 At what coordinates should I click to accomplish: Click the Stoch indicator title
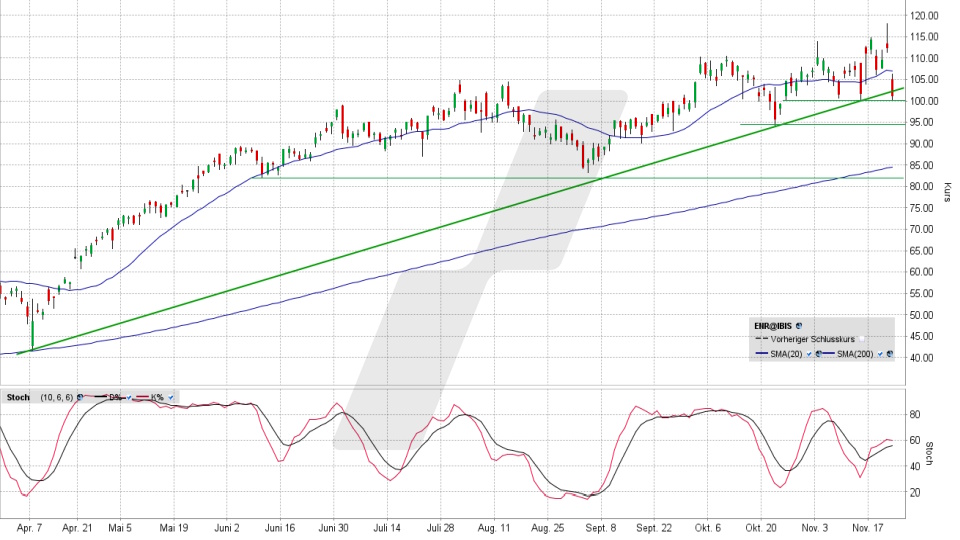(18, 397)
